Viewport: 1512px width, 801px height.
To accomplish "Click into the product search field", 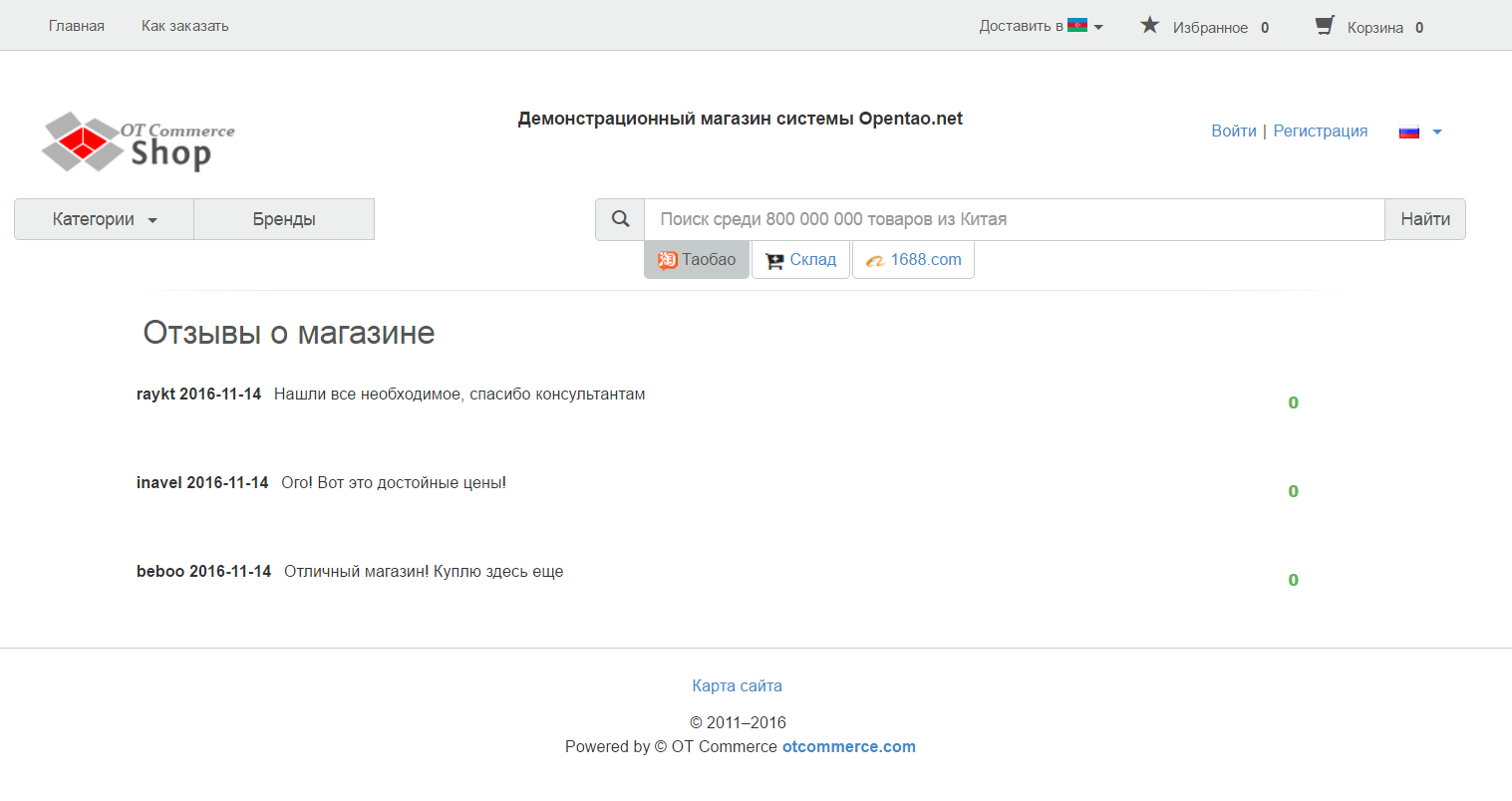I will (x=1014, y=219).
